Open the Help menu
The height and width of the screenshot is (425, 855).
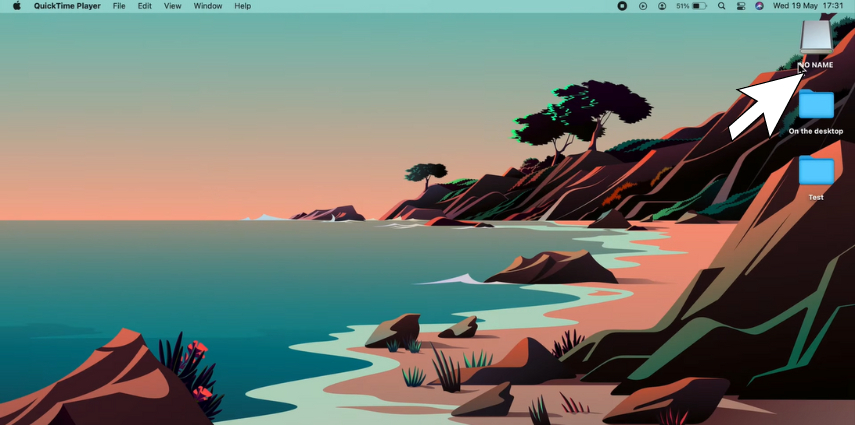coord(243,6)
